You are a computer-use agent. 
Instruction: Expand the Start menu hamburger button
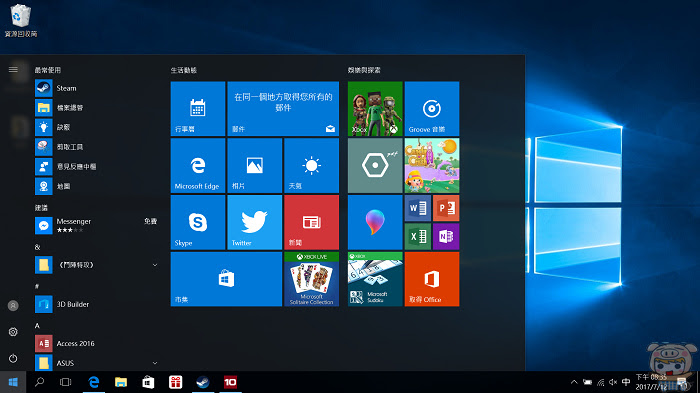pyautogui.click(x=13, y=69)
